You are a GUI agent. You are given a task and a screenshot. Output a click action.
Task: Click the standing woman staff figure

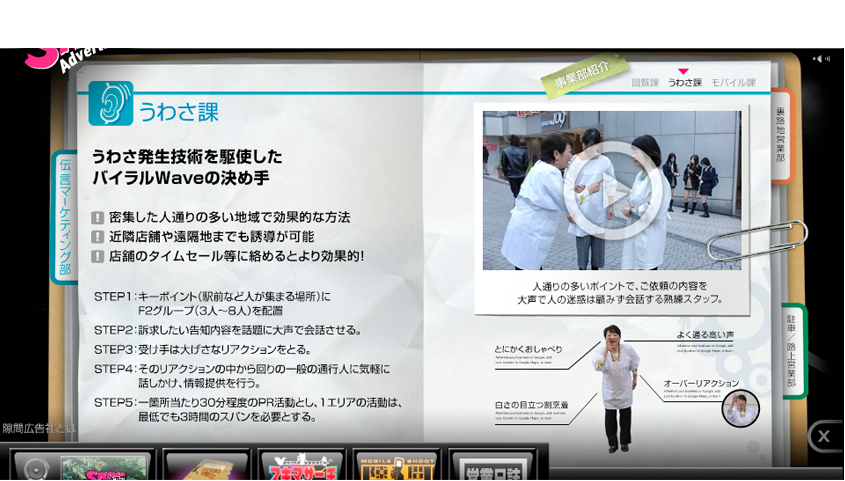coord(617,388)
